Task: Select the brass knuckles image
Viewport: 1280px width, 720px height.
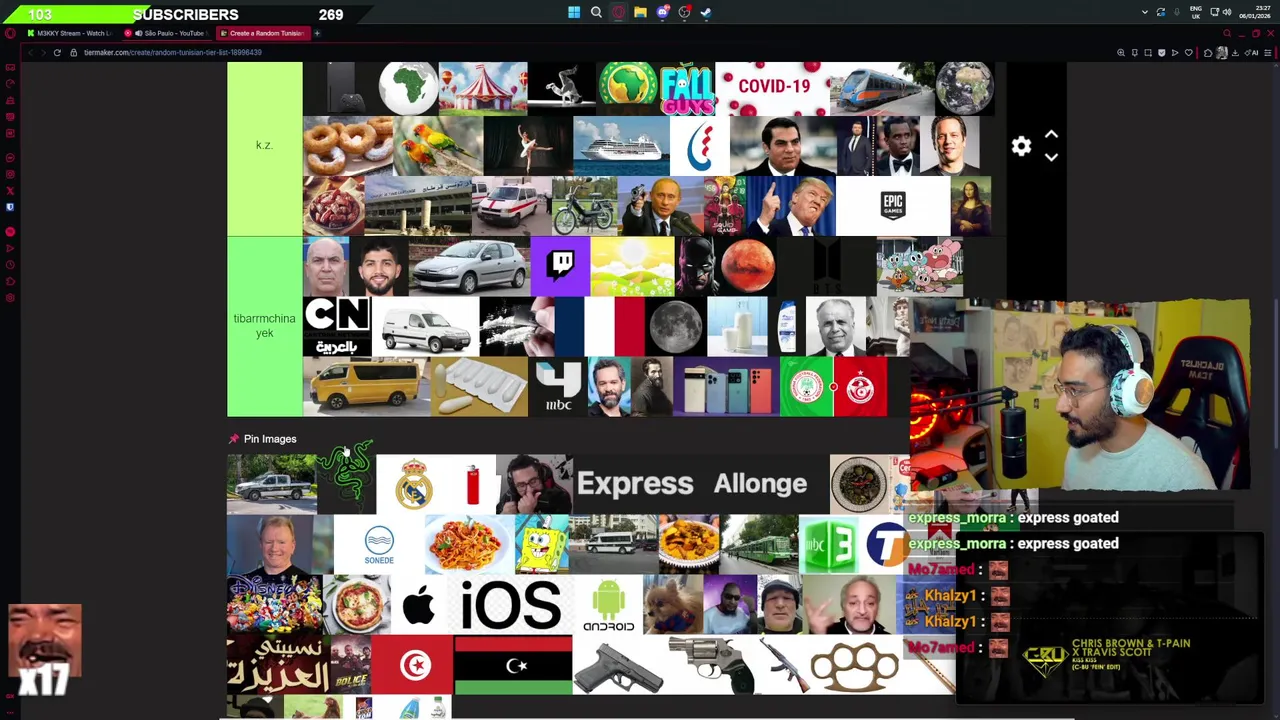Action: [853, 665]
